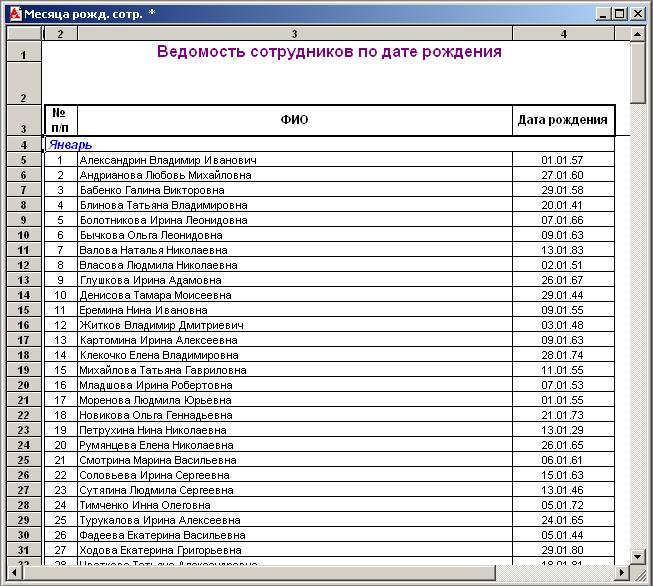This screenshot has height=586, width=653.
Task: Select Смотрина Марина Васильевна cell
Action: tap(294, 460)
